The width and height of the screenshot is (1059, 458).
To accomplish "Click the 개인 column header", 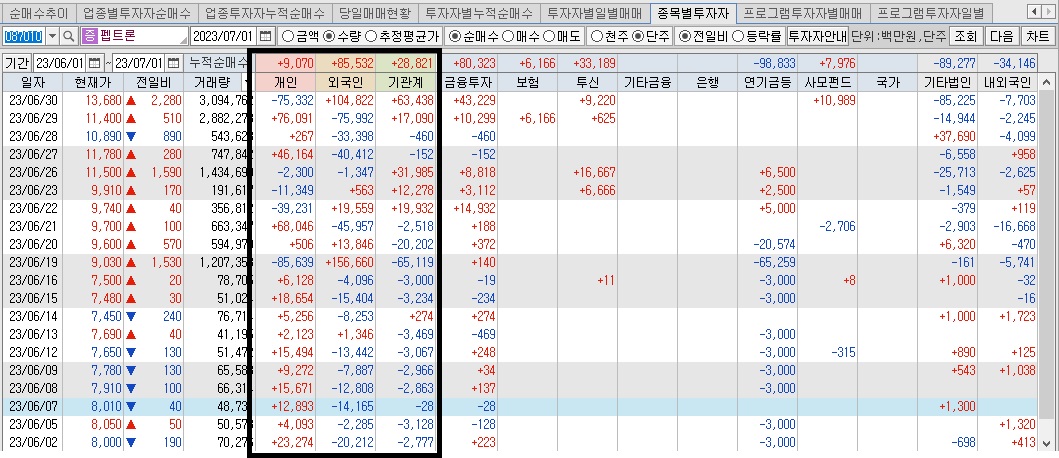I will tap(285, 82).
